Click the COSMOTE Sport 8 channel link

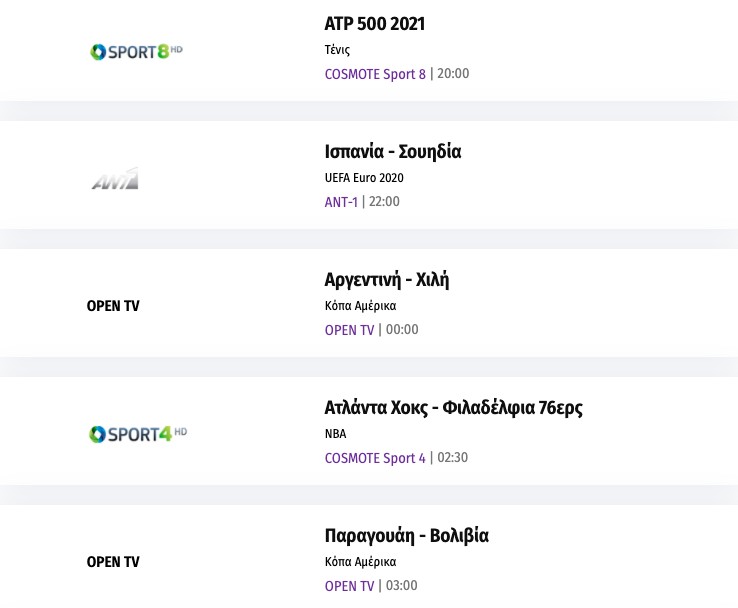(x=375, y=74)
